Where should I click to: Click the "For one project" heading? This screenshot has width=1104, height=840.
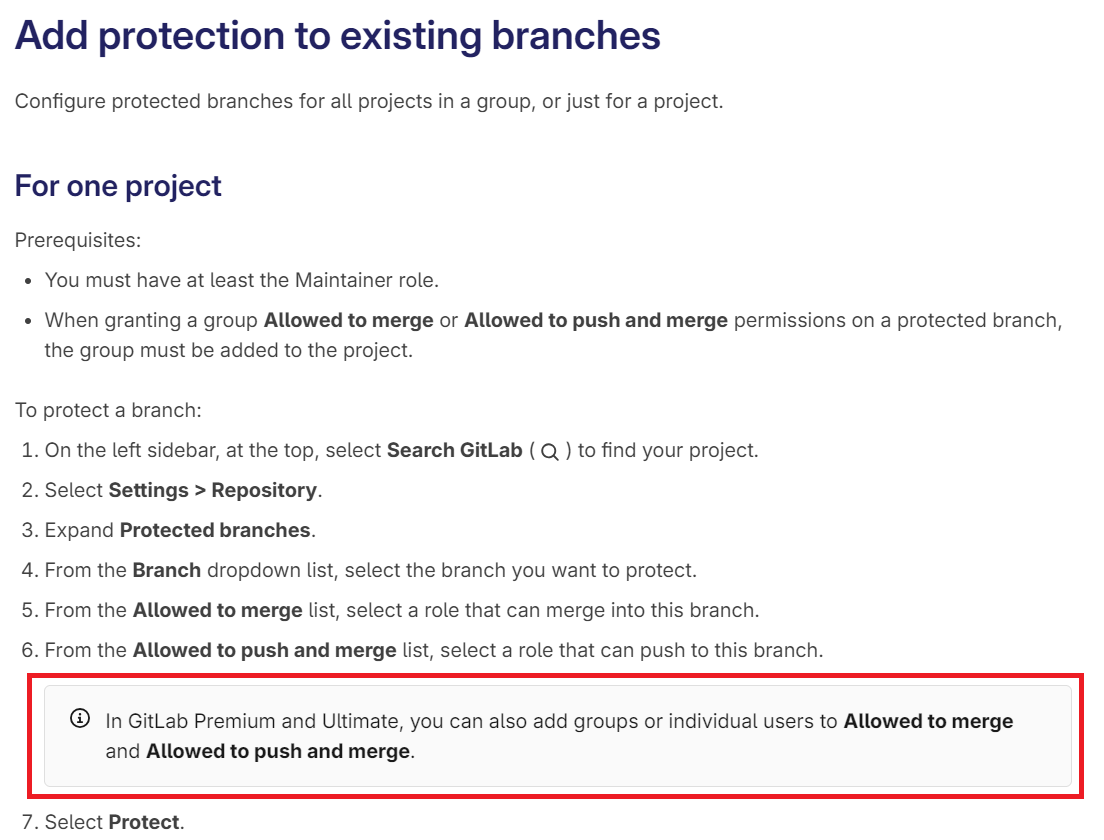click(x=118, y=186)
